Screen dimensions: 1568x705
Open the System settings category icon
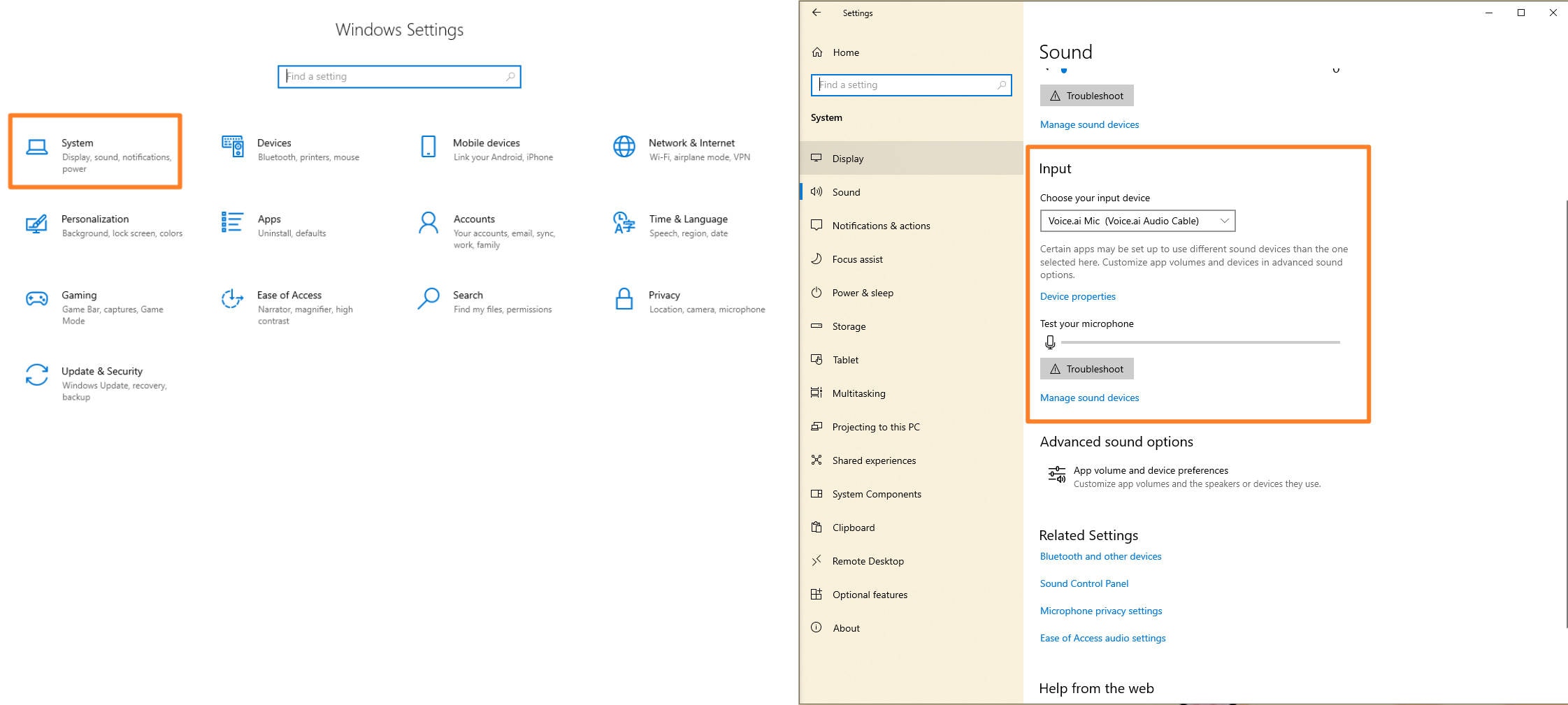tap(37, 147)
